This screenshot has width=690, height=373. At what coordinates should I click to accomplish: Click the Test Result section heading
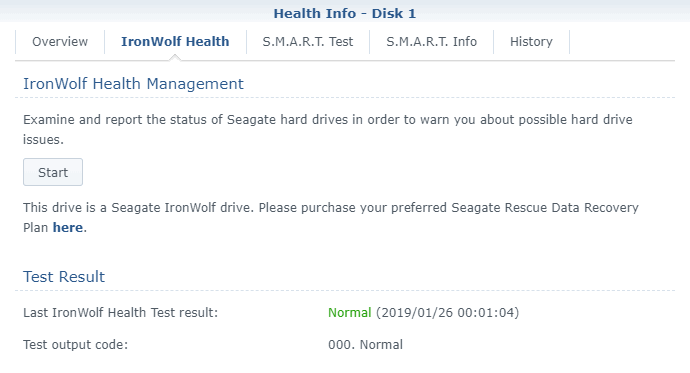click(64, 277)
